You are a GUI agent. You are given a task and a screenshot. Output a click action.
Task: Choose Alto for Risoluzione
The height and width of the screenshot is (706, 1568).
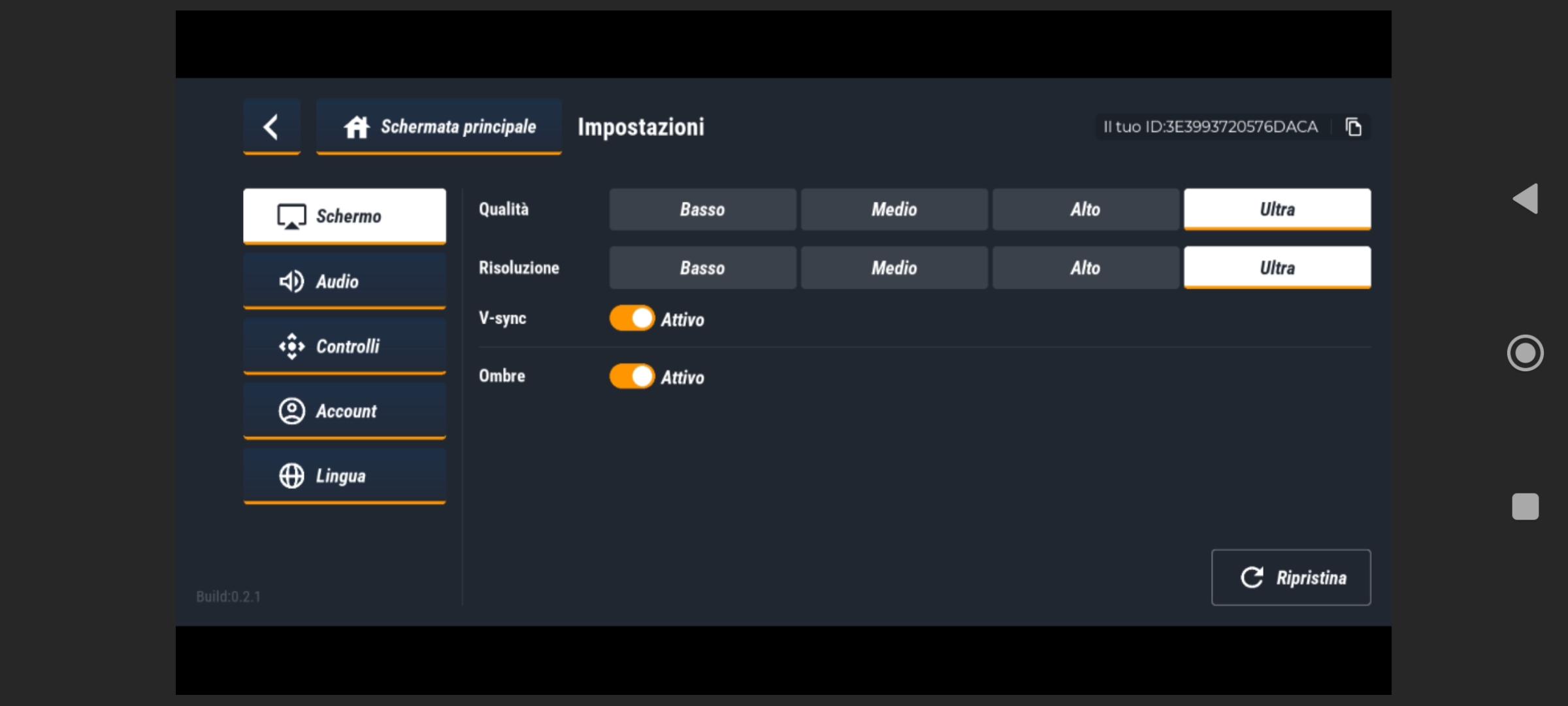[1085, 267]
